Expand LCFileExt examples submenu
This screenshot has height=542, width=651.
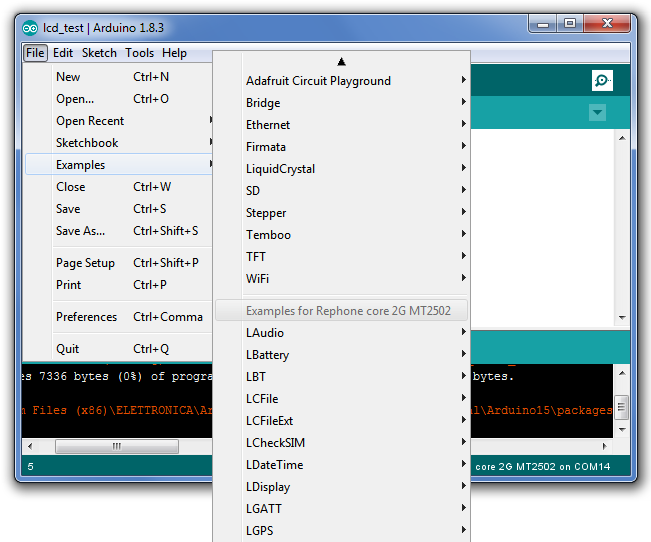click(x=342, y=421)
